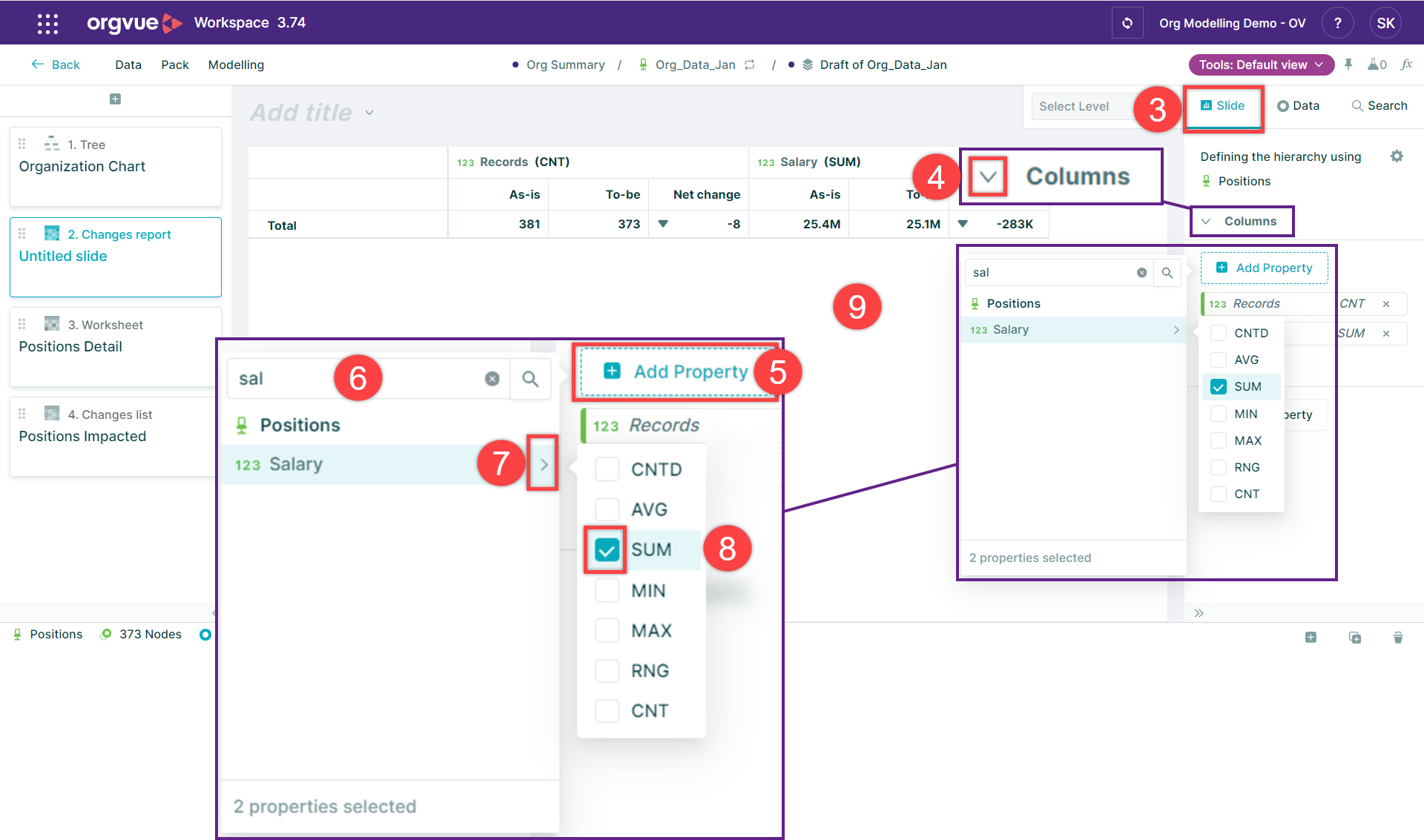Open the SK user avatar menu
This screenshot has width=1424, height=840.
tap(1385, 23)
